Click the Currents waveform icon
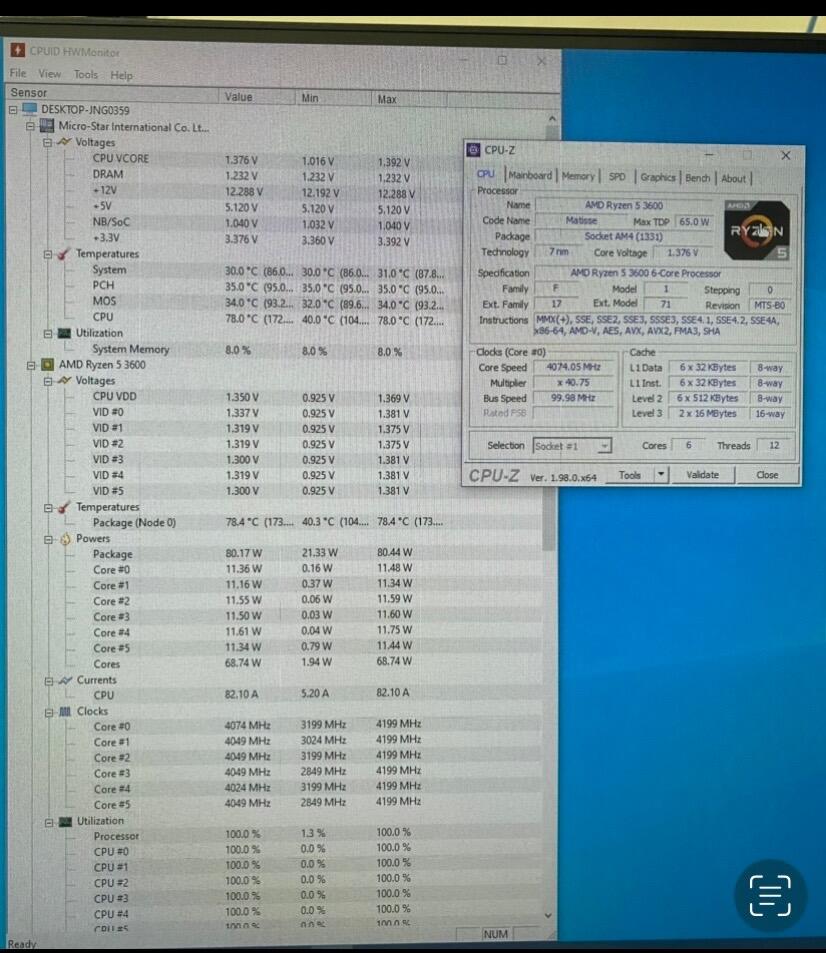826x953 pixels. click(65, 680)
